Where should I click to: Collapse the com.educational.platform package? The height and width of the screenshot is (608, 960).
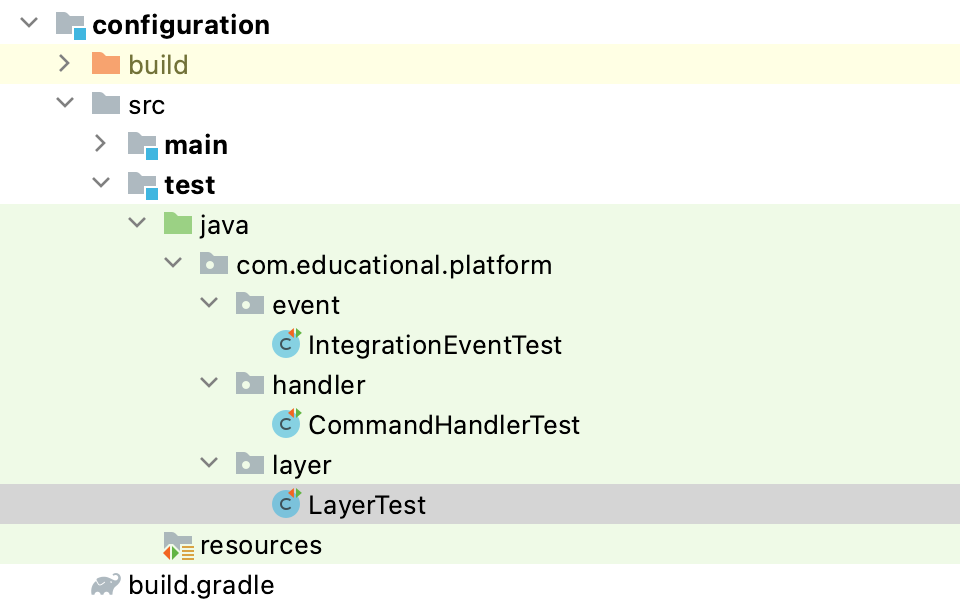(x=173, y=264)
